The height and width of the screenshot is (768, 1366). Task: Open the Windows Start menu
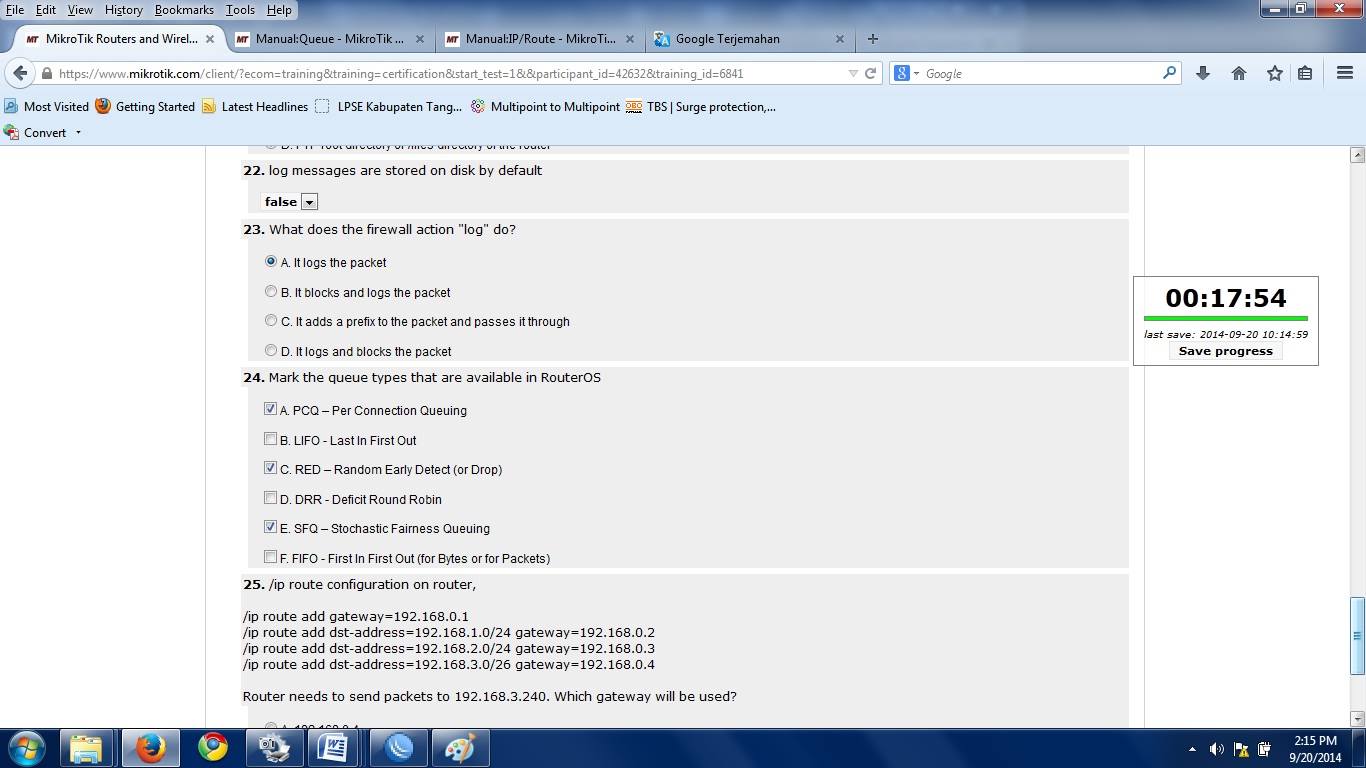tap(27, 748)
